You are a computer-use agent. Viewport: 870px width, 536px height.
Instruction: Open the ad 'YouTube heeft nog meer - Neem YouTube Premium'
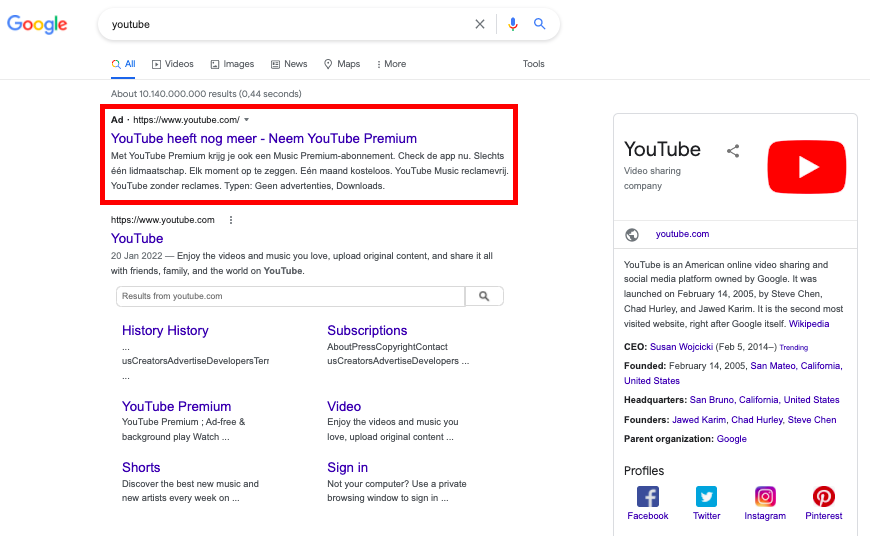coord(264,139)
